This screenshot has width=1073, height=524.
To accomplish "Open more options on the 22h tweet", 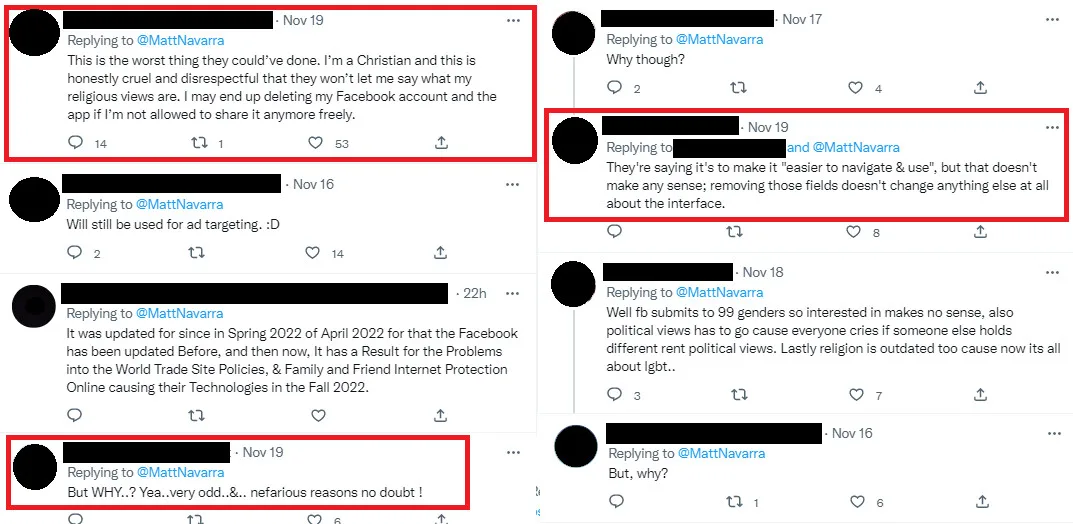I will click(x=513, y=293).
